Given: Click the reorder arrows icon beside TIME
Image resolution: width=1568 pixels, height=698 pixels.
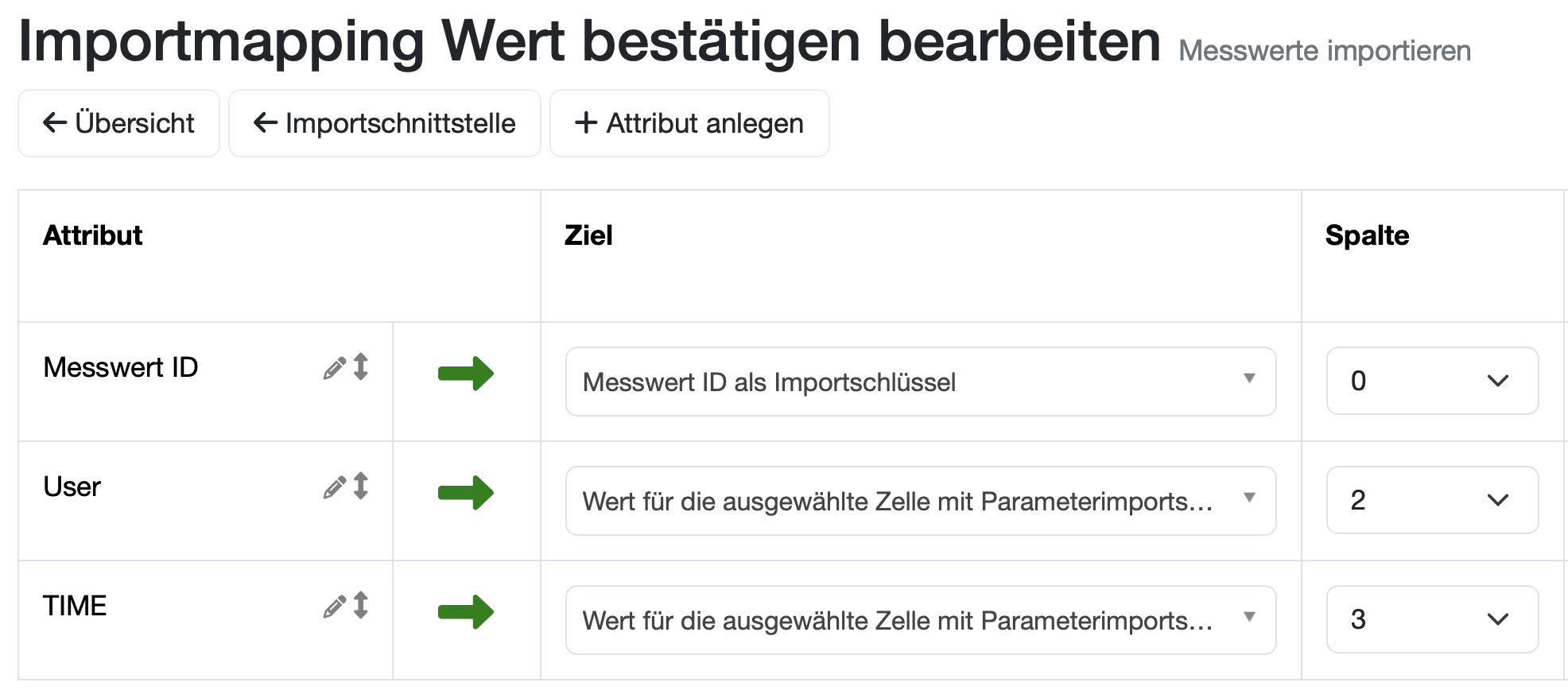Looking at the screenshot, I should click(x=362, y=606).
